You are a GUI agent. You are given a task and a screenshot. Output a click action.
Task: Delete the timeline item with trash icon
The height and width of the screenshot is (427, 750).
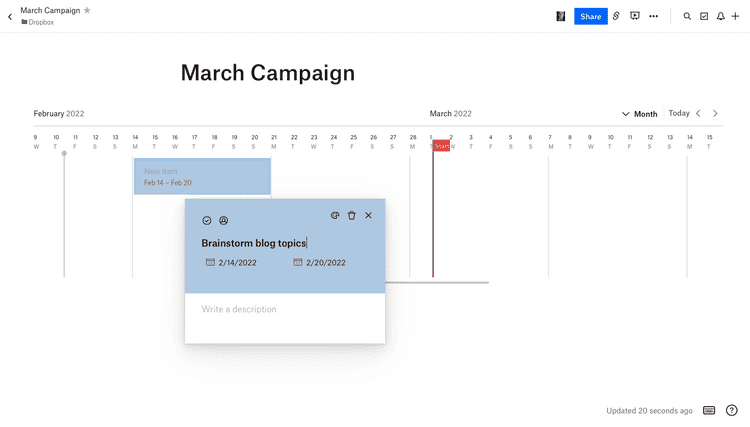(x=351, y=215)
